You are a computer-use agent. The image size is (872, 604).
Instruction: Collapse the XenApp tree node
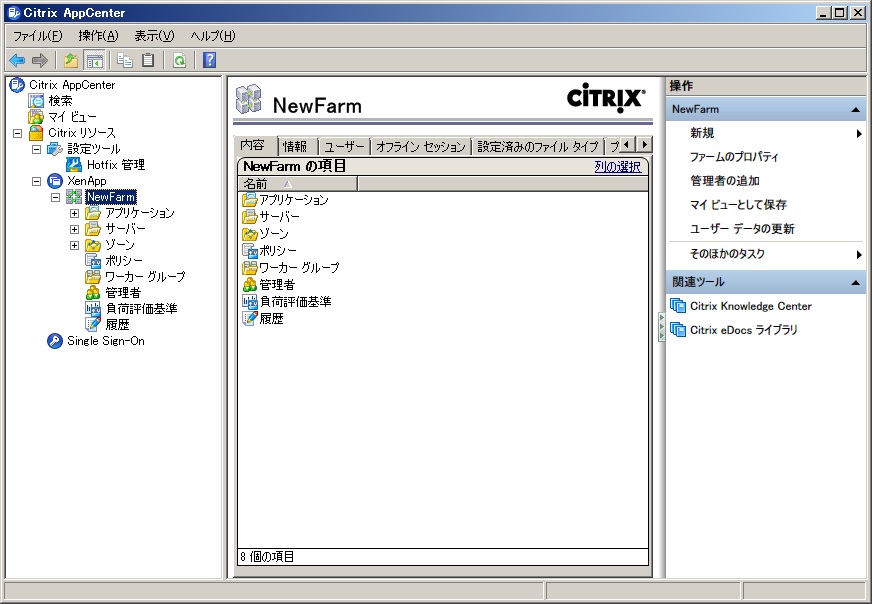(36, 181)
